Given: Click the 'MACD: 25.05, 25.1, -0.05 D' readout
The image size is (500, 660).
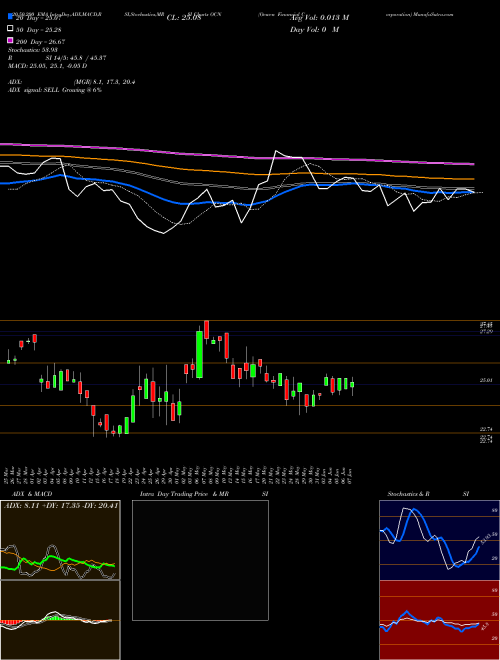Looking at the screenshot, I should [x=48, y=66].
